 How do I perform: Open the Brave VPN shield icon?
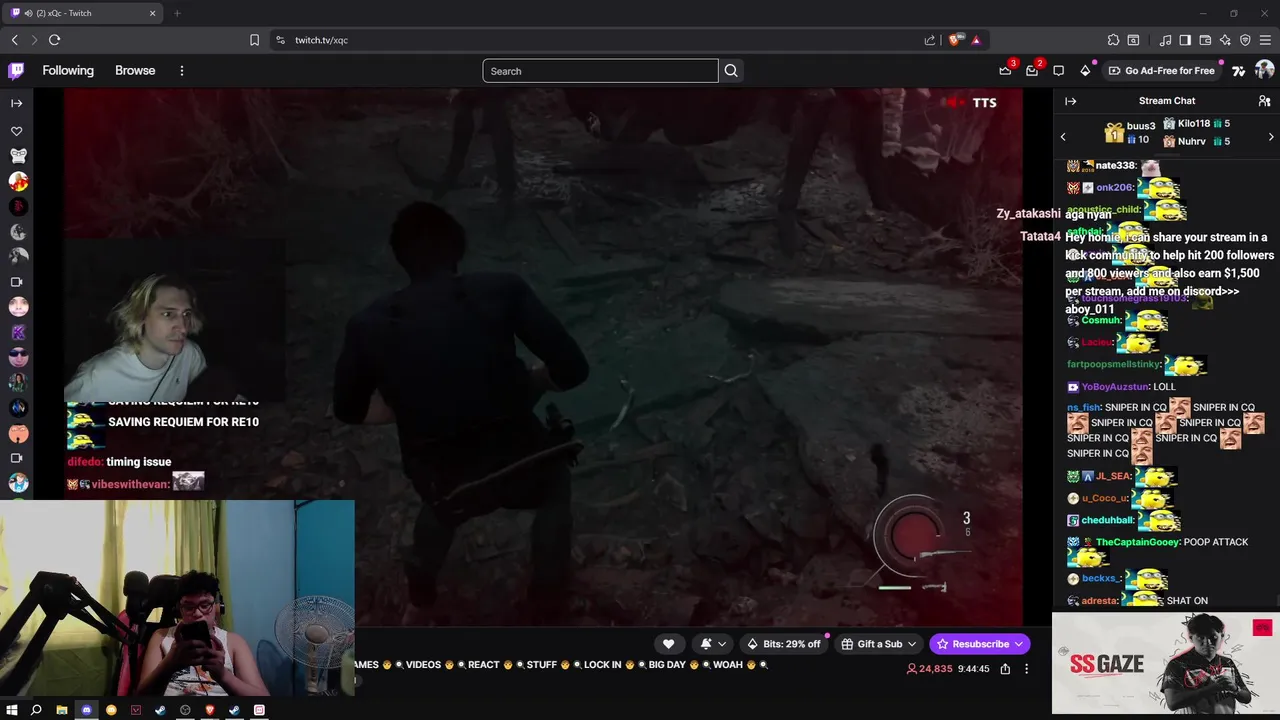pyautogui.click(x=1245, y=40)
